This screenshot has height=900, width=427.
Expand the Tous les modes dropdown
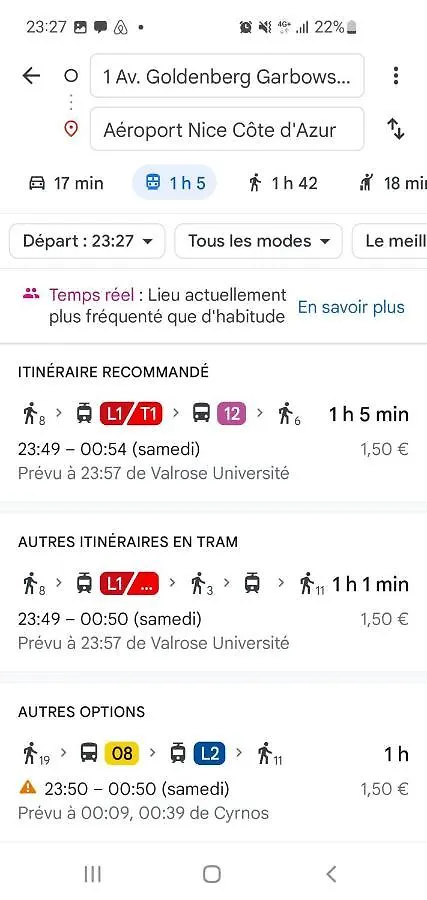(258, 241)
